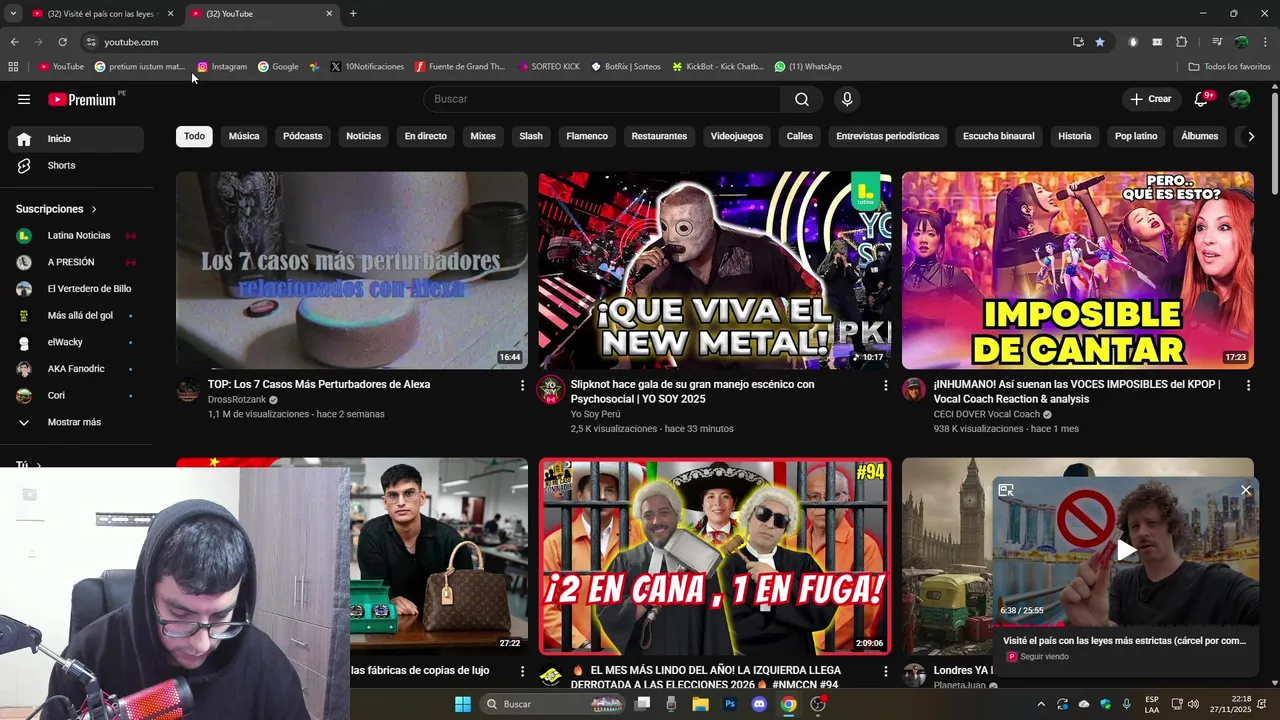
Task: Open OBS from the taskbar
Action: click(x=818, y=704)
